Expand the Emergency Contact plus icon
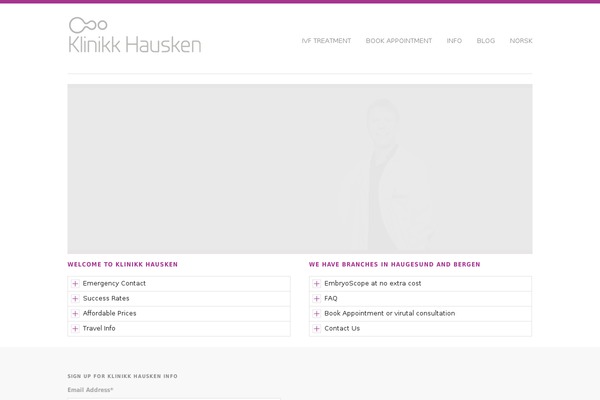The image size is (600, 400). click(75, 284)
